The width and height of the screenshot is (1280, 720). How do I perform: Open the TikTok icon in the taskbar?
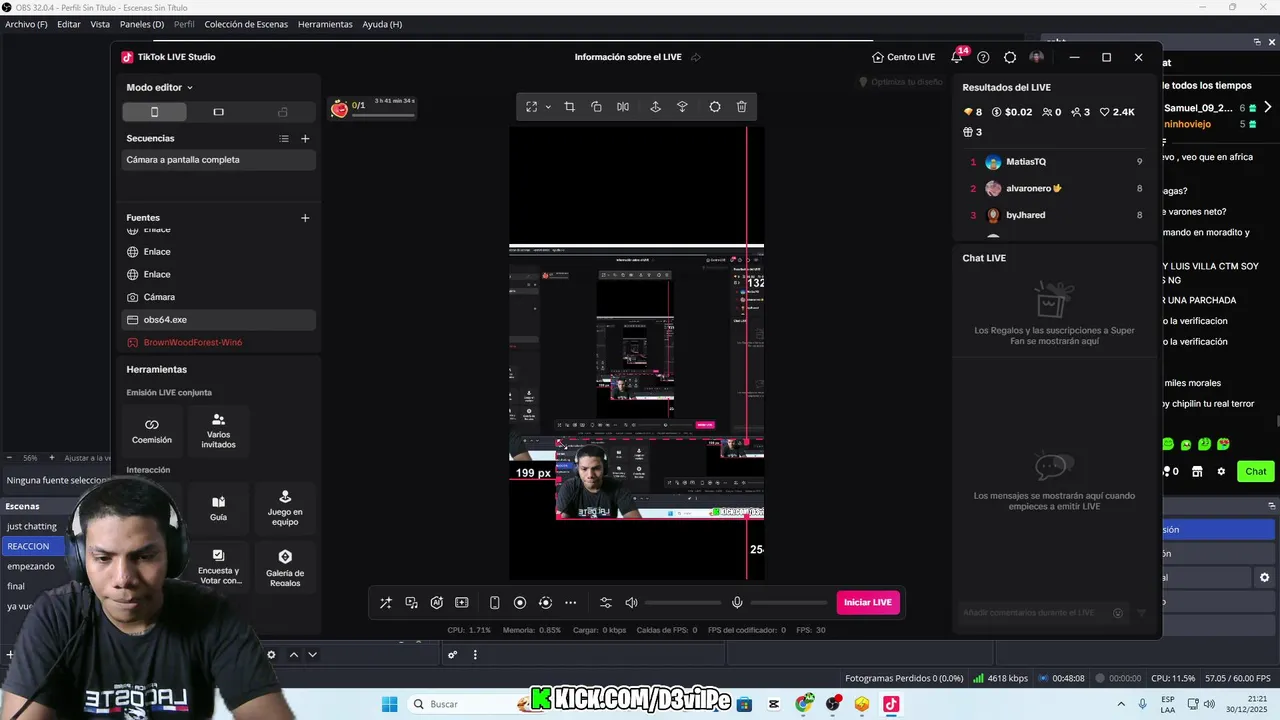(x=891, y=704)
